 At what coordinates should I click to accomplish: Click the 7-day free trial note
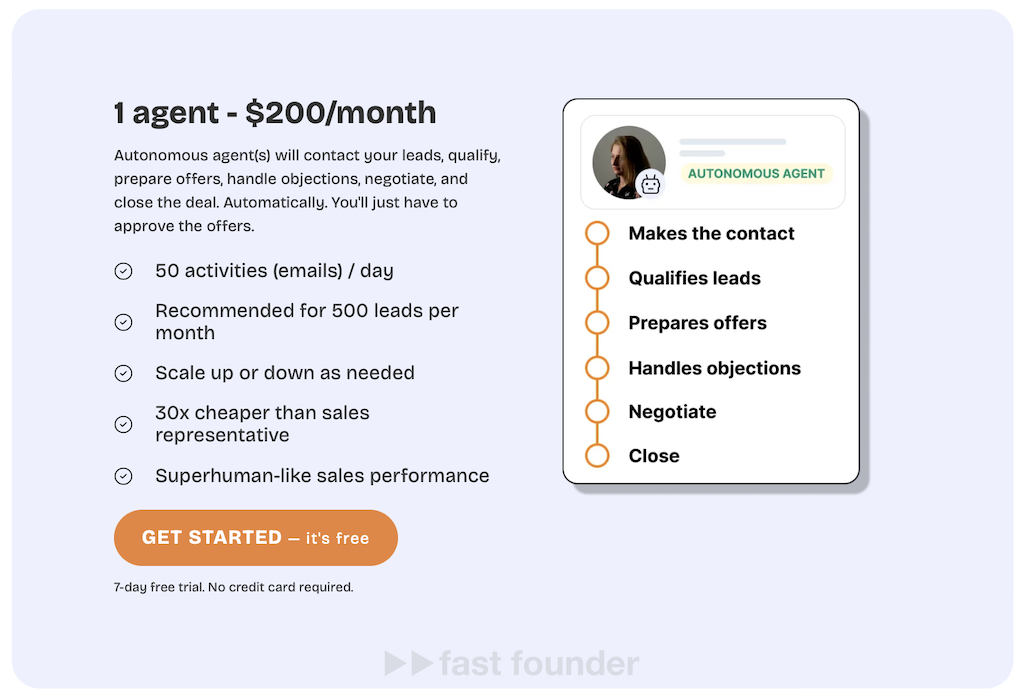(233, 587)
